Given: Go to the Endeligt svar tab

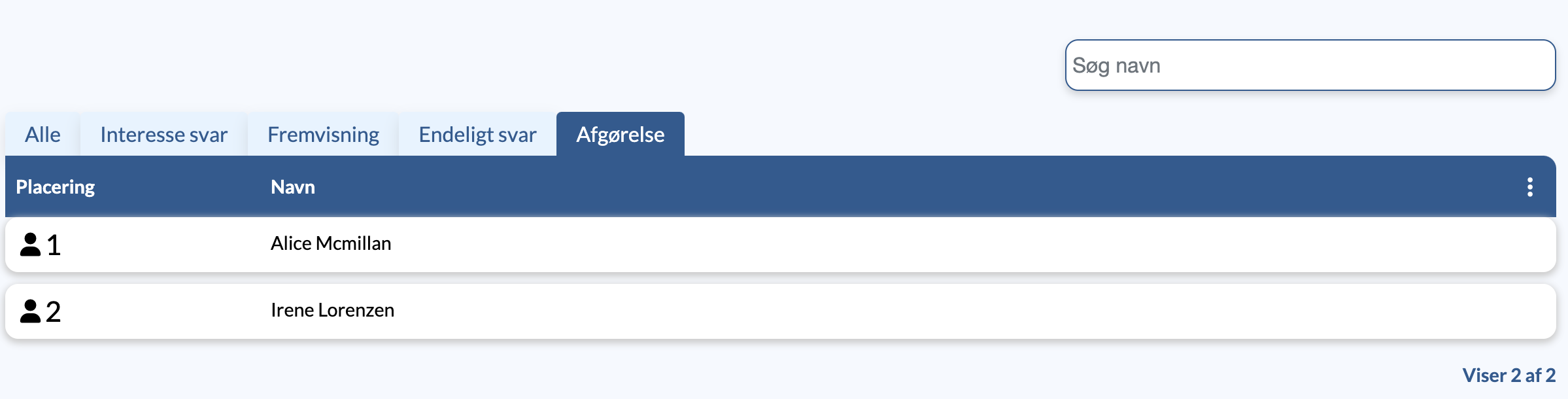Looking at the screenshot, I should point(477,134).
